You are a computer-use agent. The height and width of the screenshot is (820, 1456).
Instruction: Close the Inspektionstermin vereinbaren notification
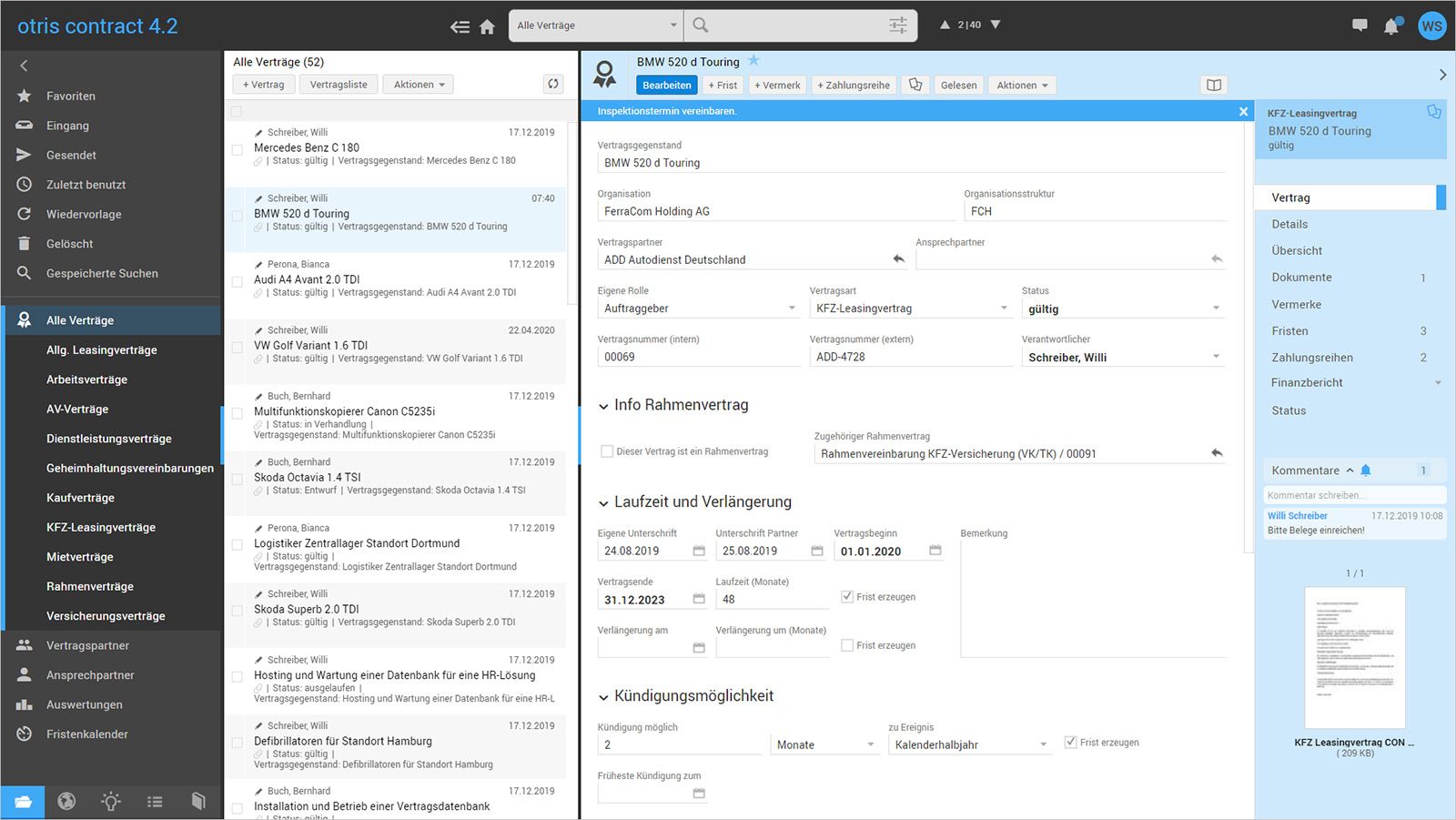[x=1243, y=111]
